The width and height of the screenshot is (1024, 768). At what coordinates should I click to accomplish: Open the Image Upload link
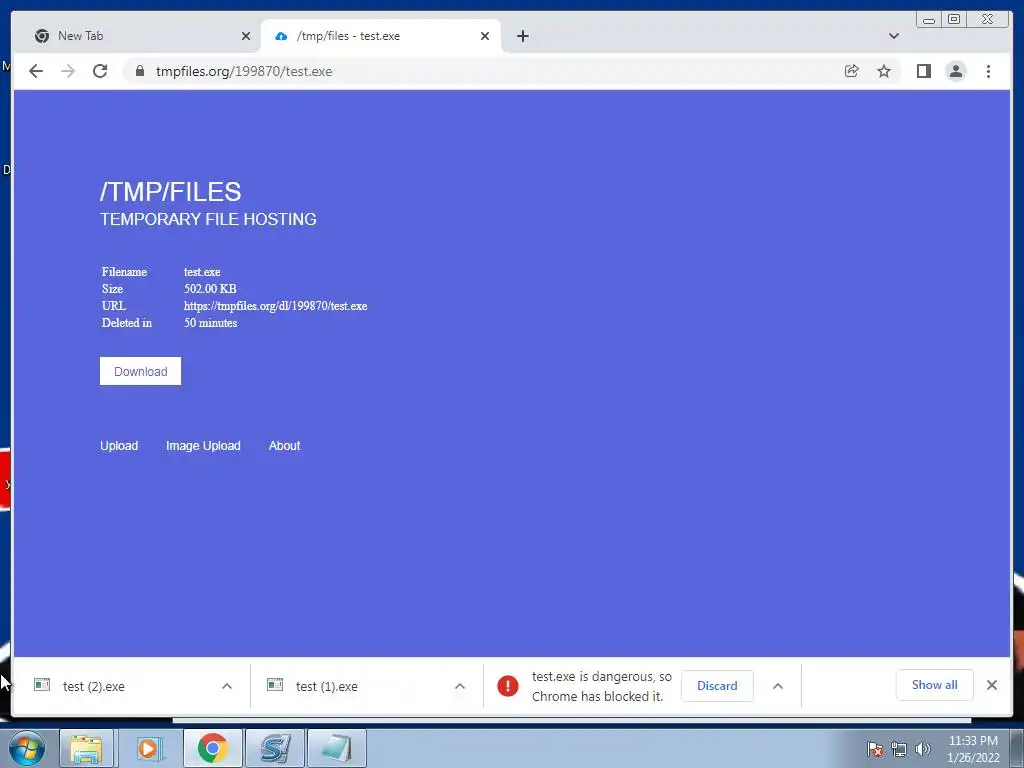coord(203,445)
